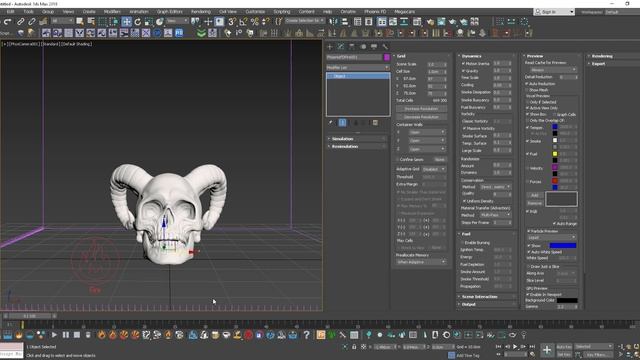This screenshot has height=360, width=640.
Task: Toggle the Gravity checkbox in Dynamics
Action: click(x=463, y=71)
